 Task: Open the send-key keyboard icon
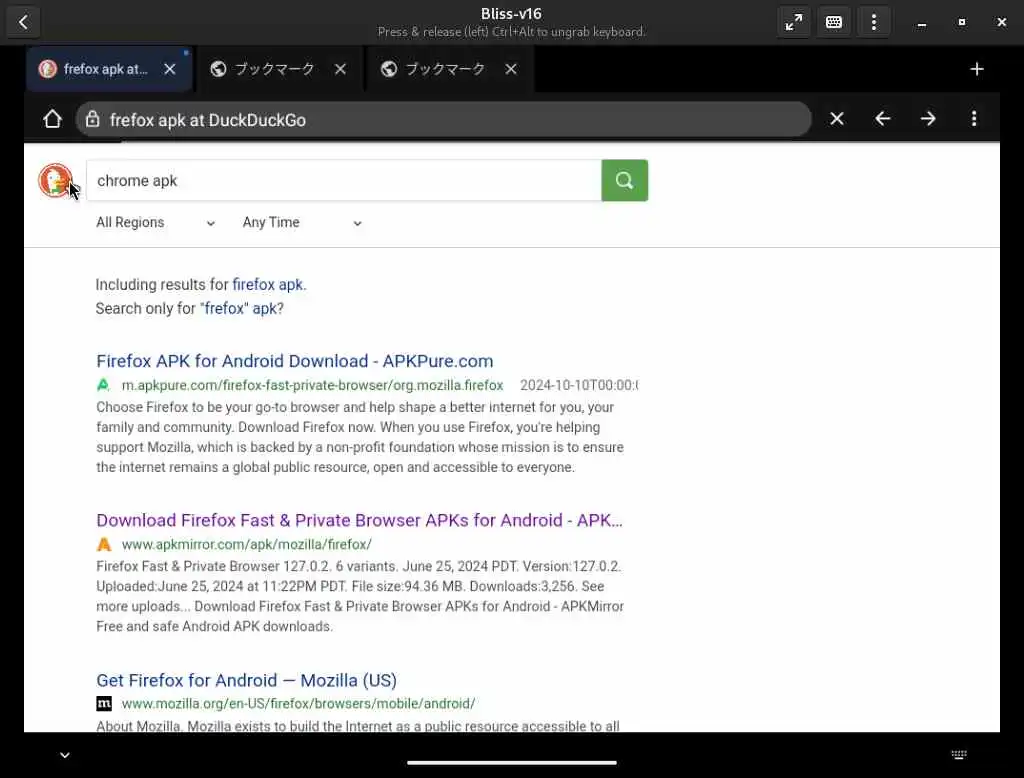click(834, 22)
